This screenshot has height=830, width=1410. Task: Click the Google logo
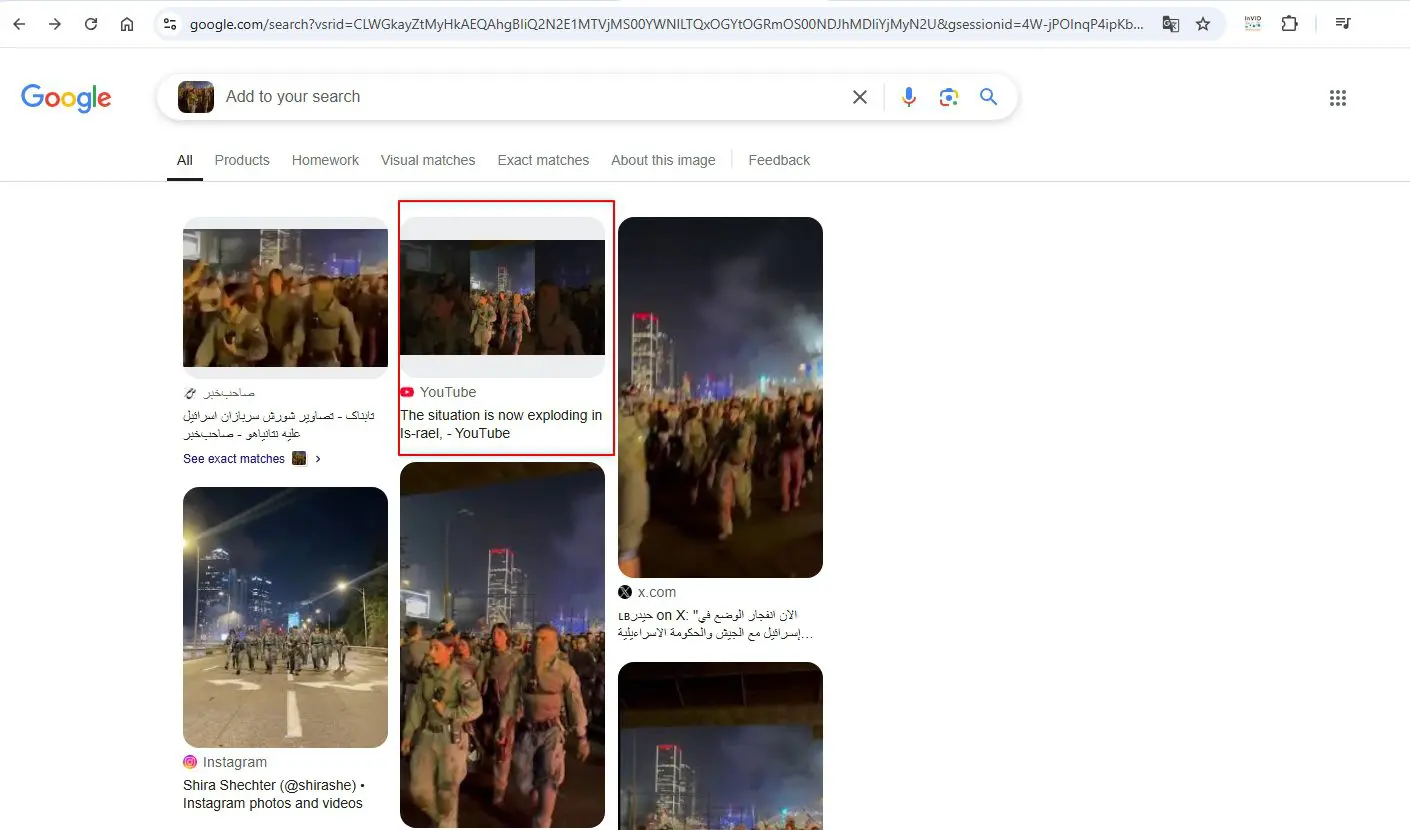tap(66, 98)
